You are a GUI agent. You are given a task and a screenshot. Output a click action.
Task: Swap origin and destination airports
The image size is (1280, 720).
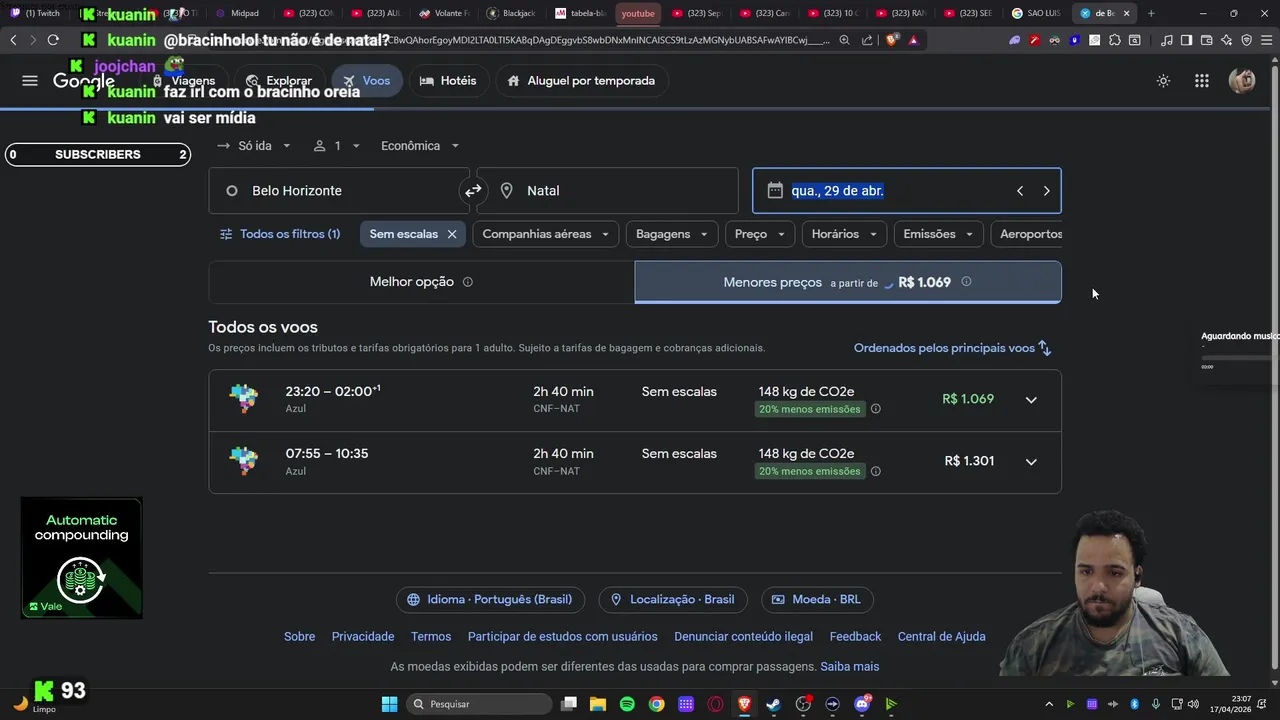[473, 190]
